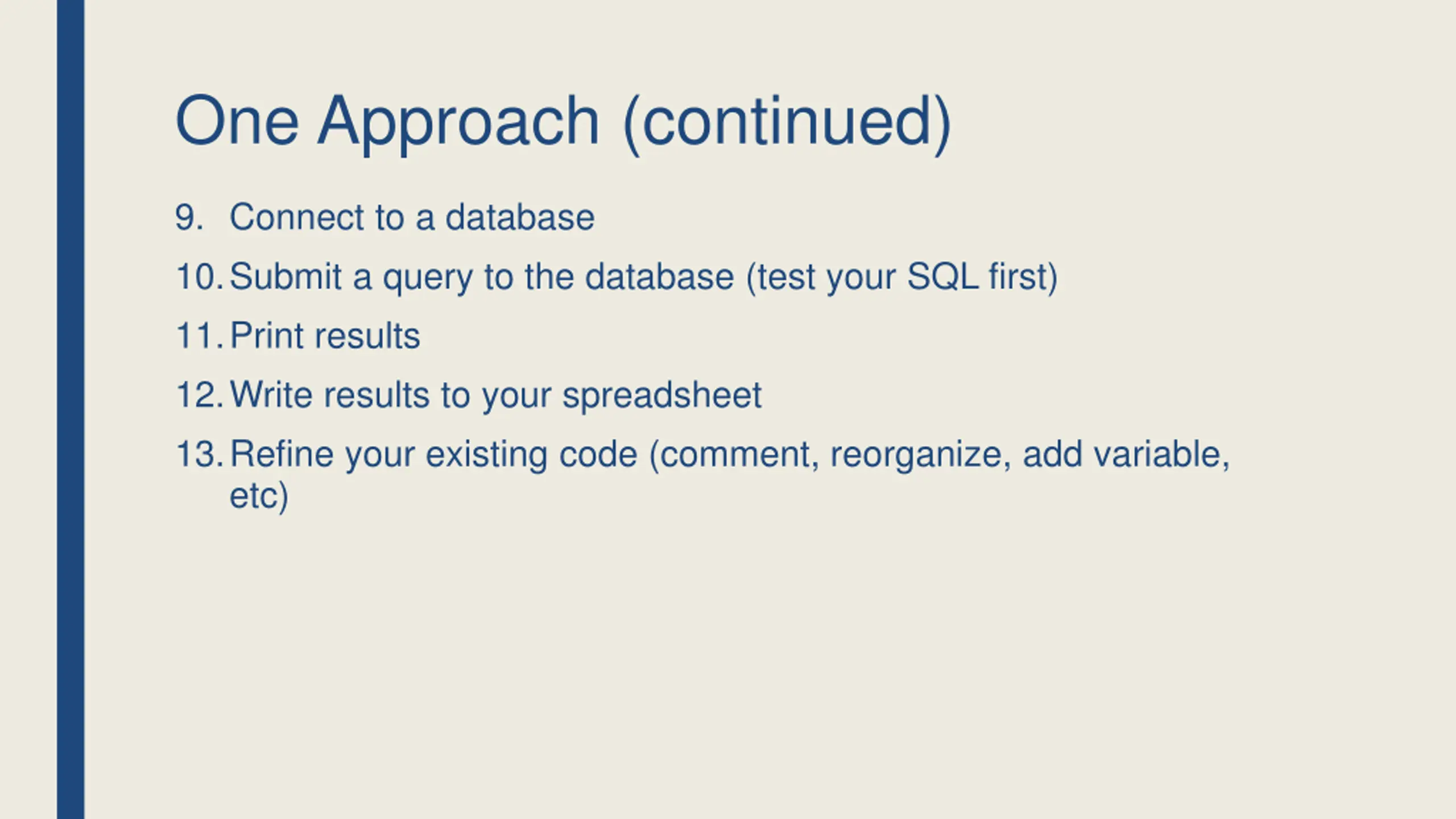Click the "Write results to your" text

tap(391, 395)
